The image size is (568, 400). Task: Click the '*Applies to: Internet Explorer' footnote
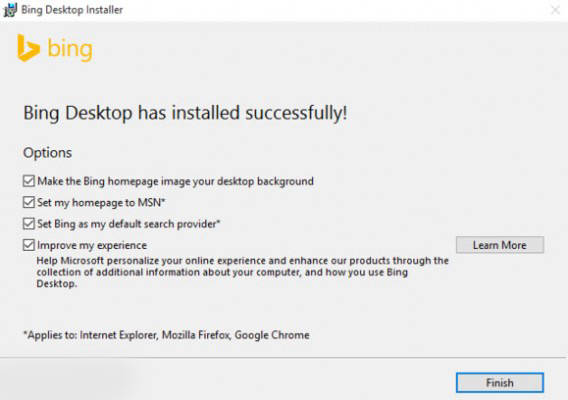click(x=166, y=335)
